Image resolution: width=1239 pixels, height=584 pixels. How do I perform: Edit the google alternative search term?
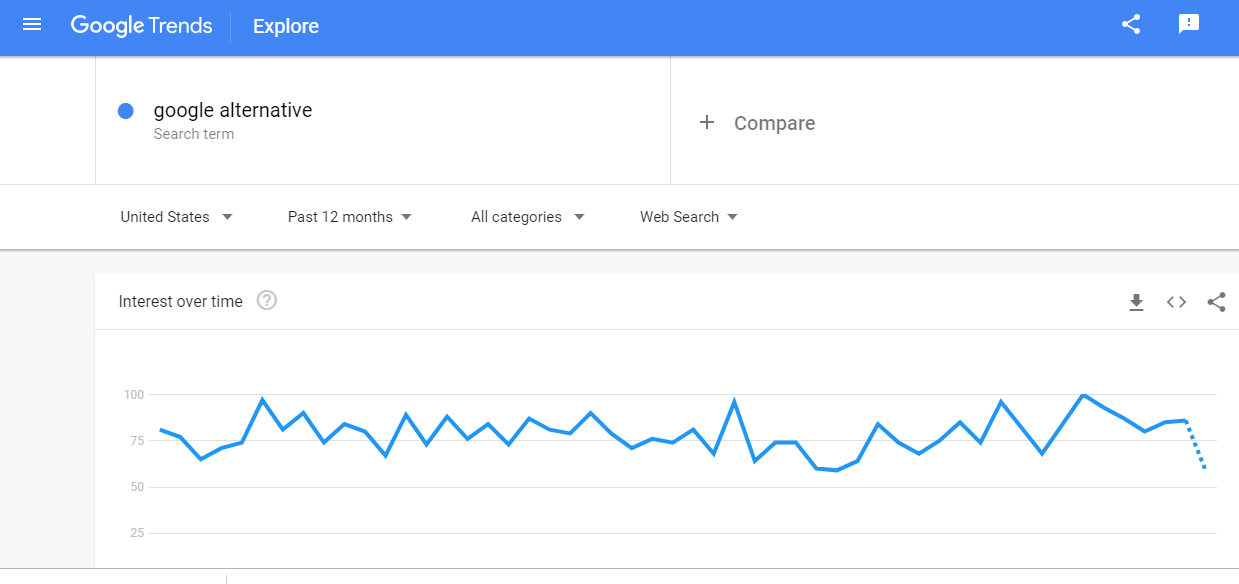pyautogui.click(x=232, y=110)
